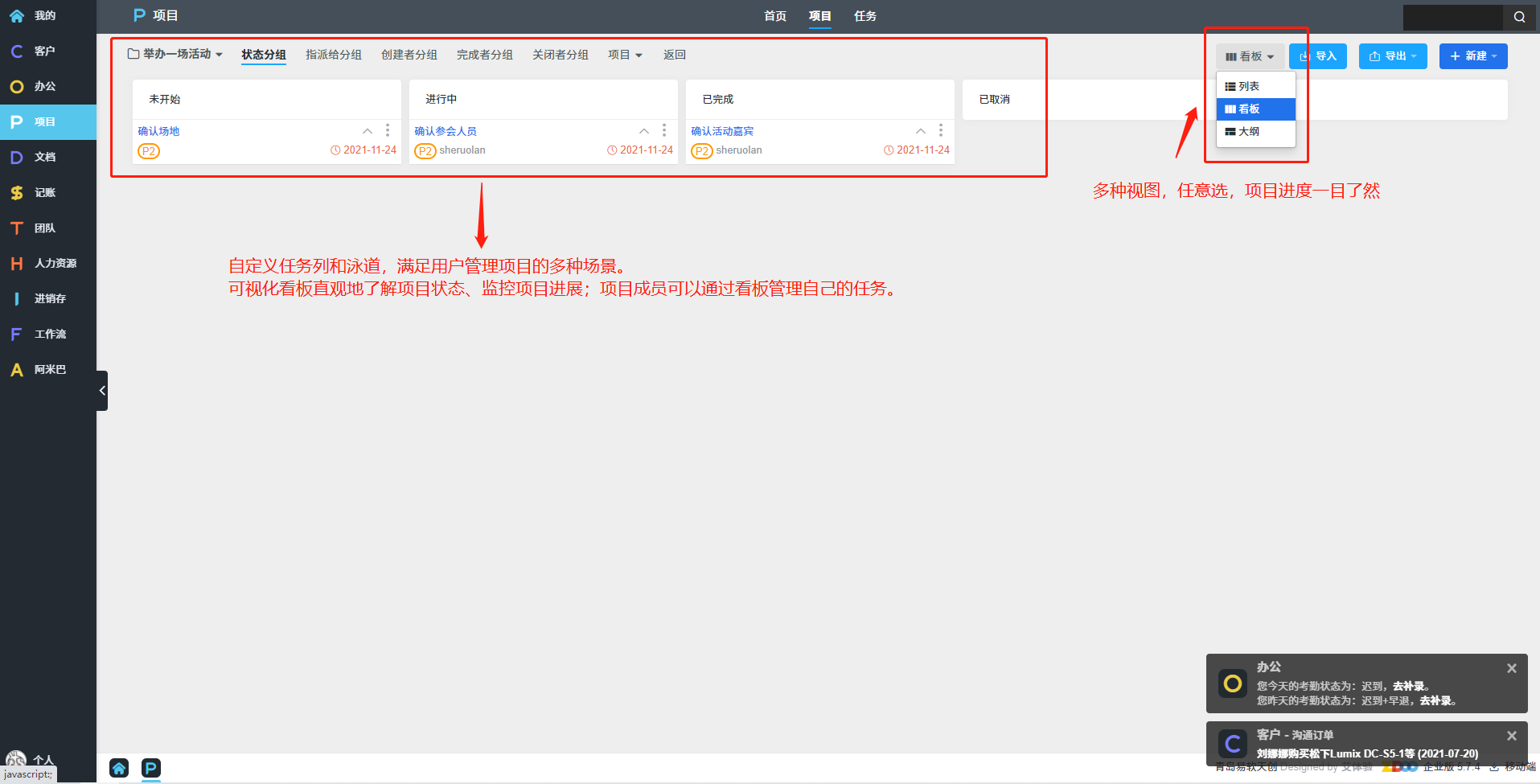1540x784 pixels.
Task: Open the 办公 (Office) sidebar module
Action: (x=44, y=87)
